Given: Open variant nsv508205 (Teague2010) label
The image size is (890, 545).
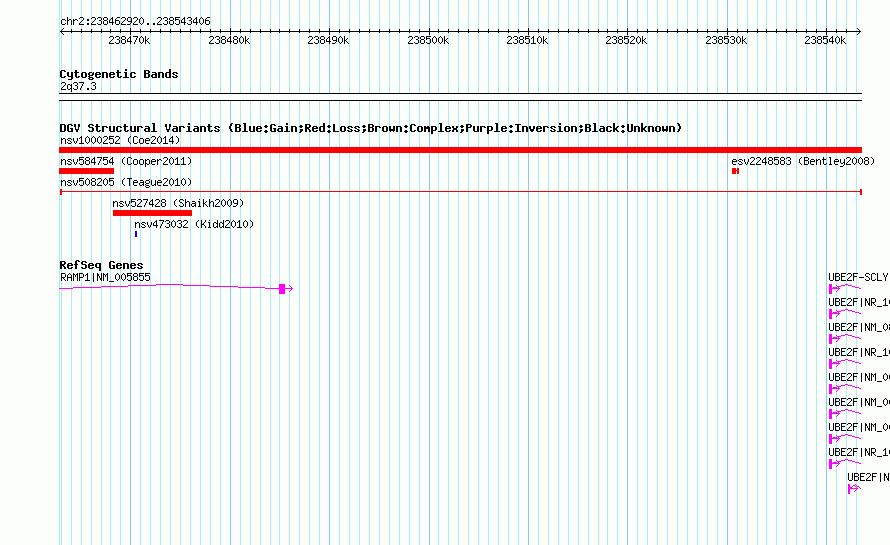Looking at the screenshot, I should [126, 182].
